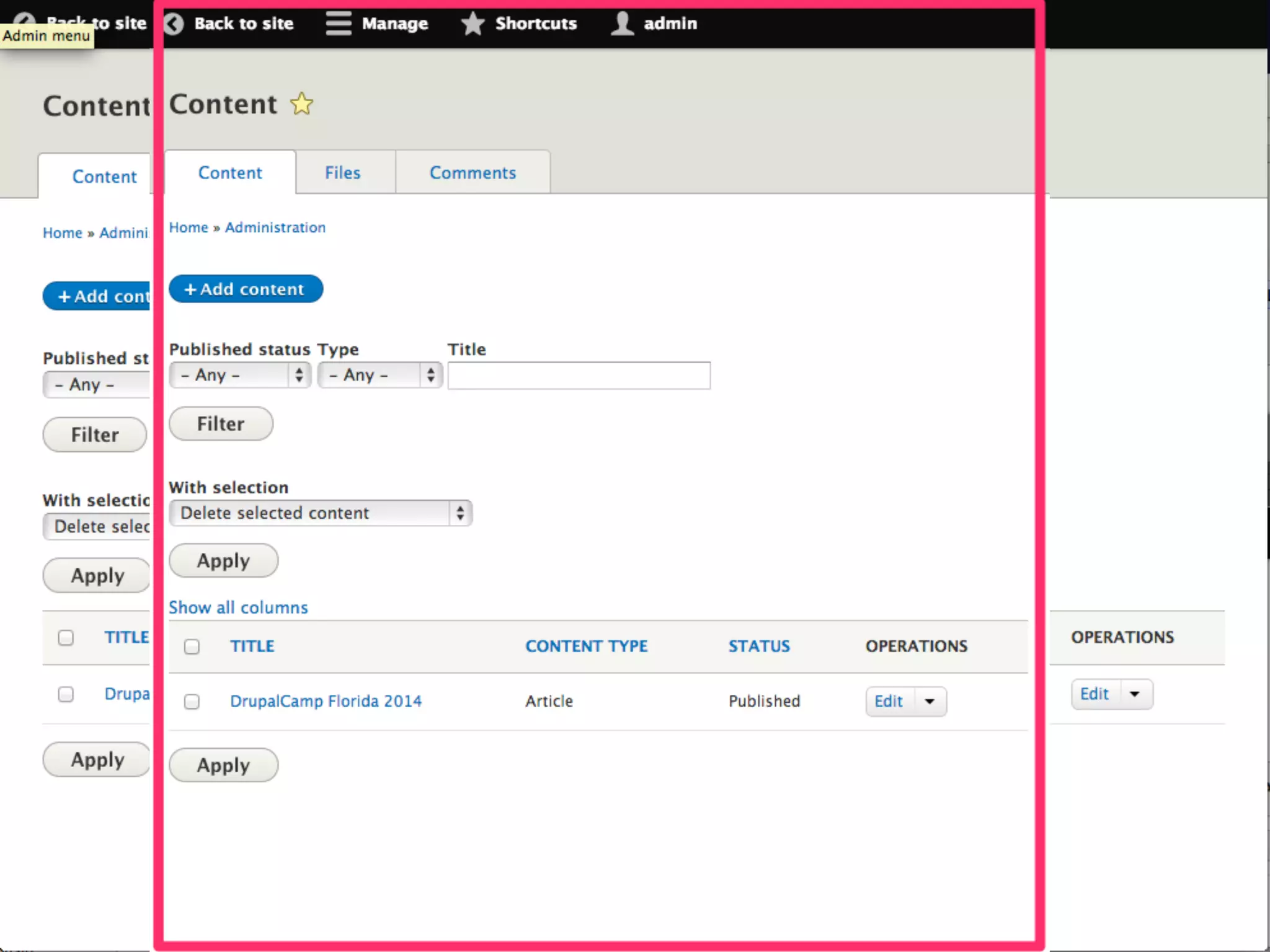The image size is (1270, 952).
Task: Click the Add content button
Action: pos(246,289)
